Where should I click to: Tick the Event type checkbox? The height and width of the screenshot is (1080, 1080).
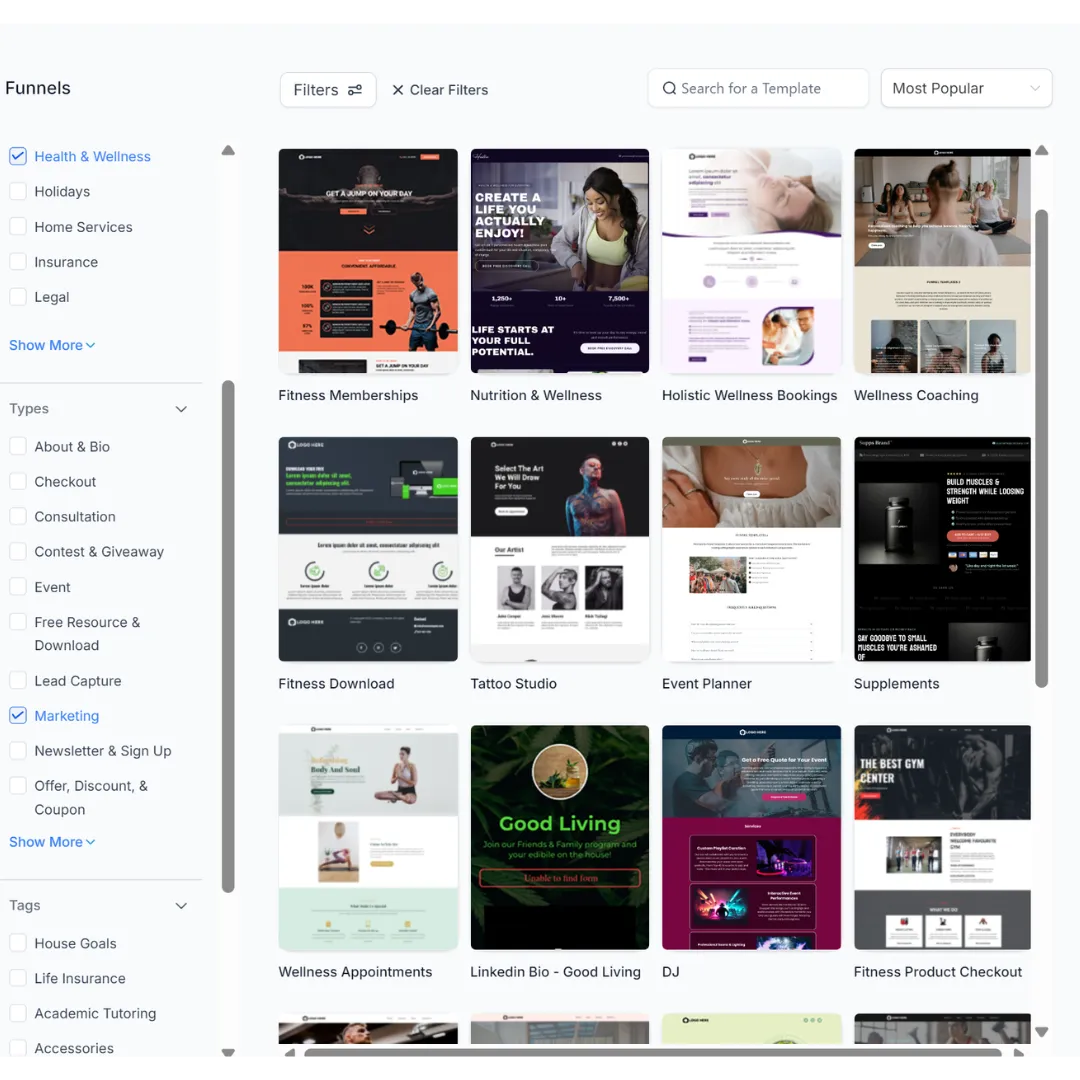[18, 587]
